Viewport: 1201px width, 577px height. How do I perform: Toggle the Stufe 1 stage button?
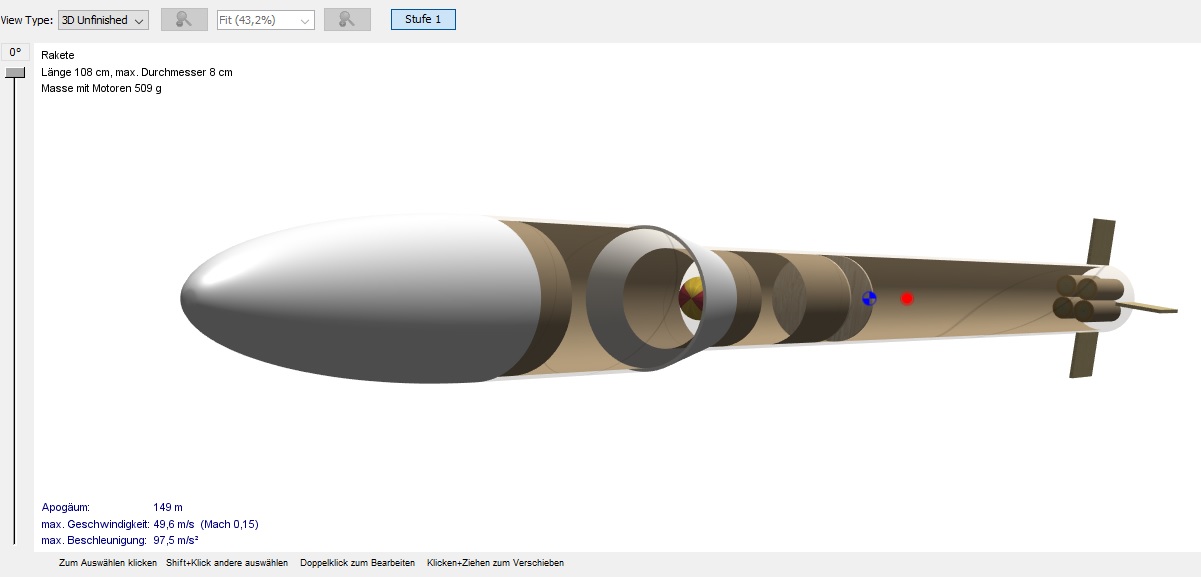[x=423, y=19]
